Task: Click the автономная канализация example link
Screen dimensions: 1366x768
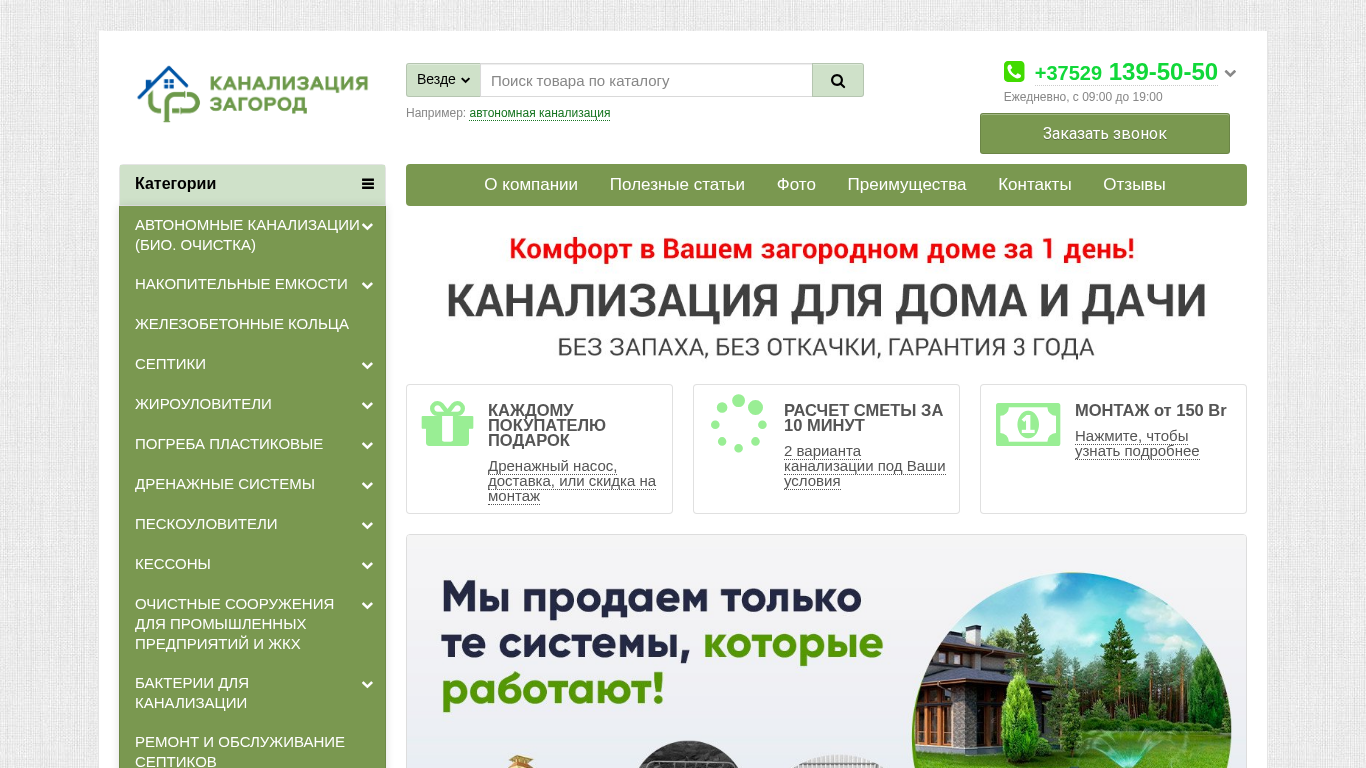Action: pos(540,113)
